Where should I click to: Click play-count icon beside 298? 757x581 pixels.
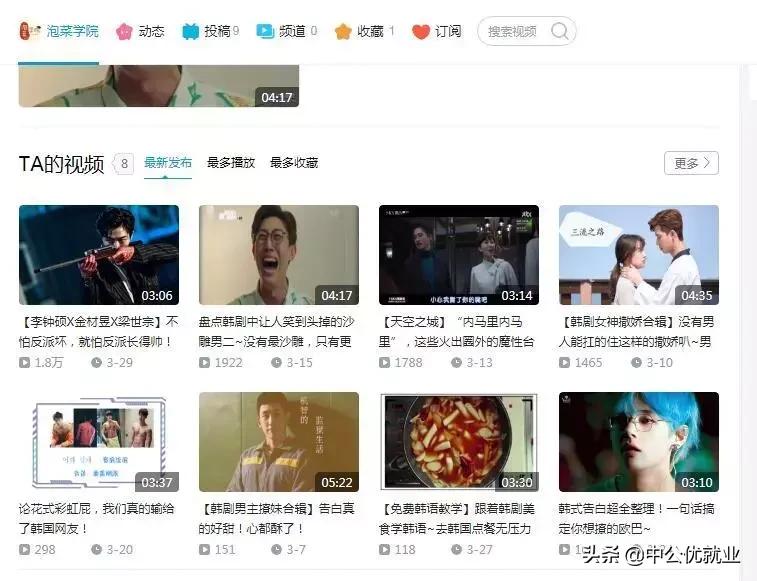25,549
